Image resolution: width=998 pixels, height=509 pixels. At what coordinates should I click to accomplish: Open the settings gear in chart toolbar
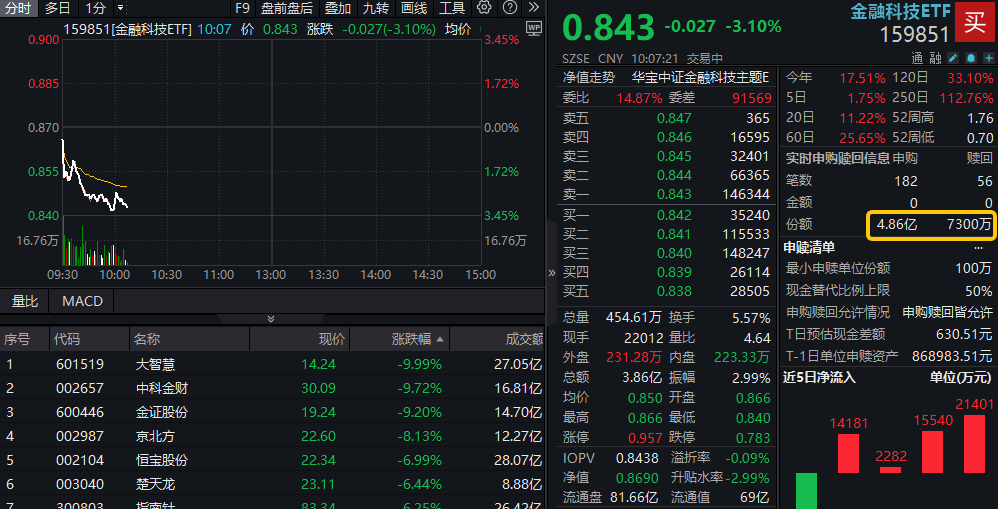(484, 8)
